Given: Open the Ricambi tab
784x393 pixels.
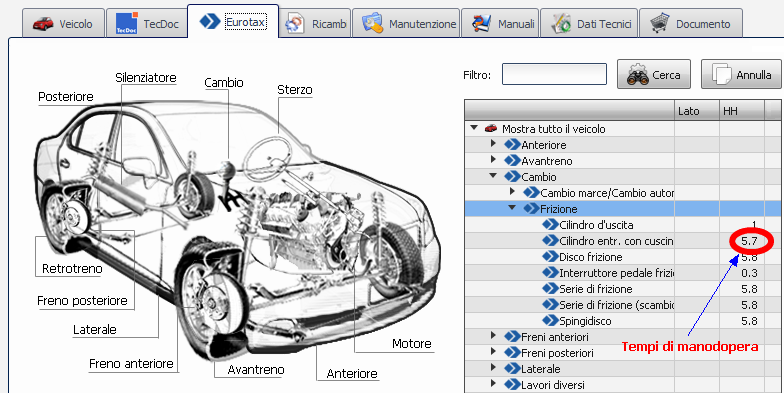Looking at the screenshot, I should (x=315, y=23).
